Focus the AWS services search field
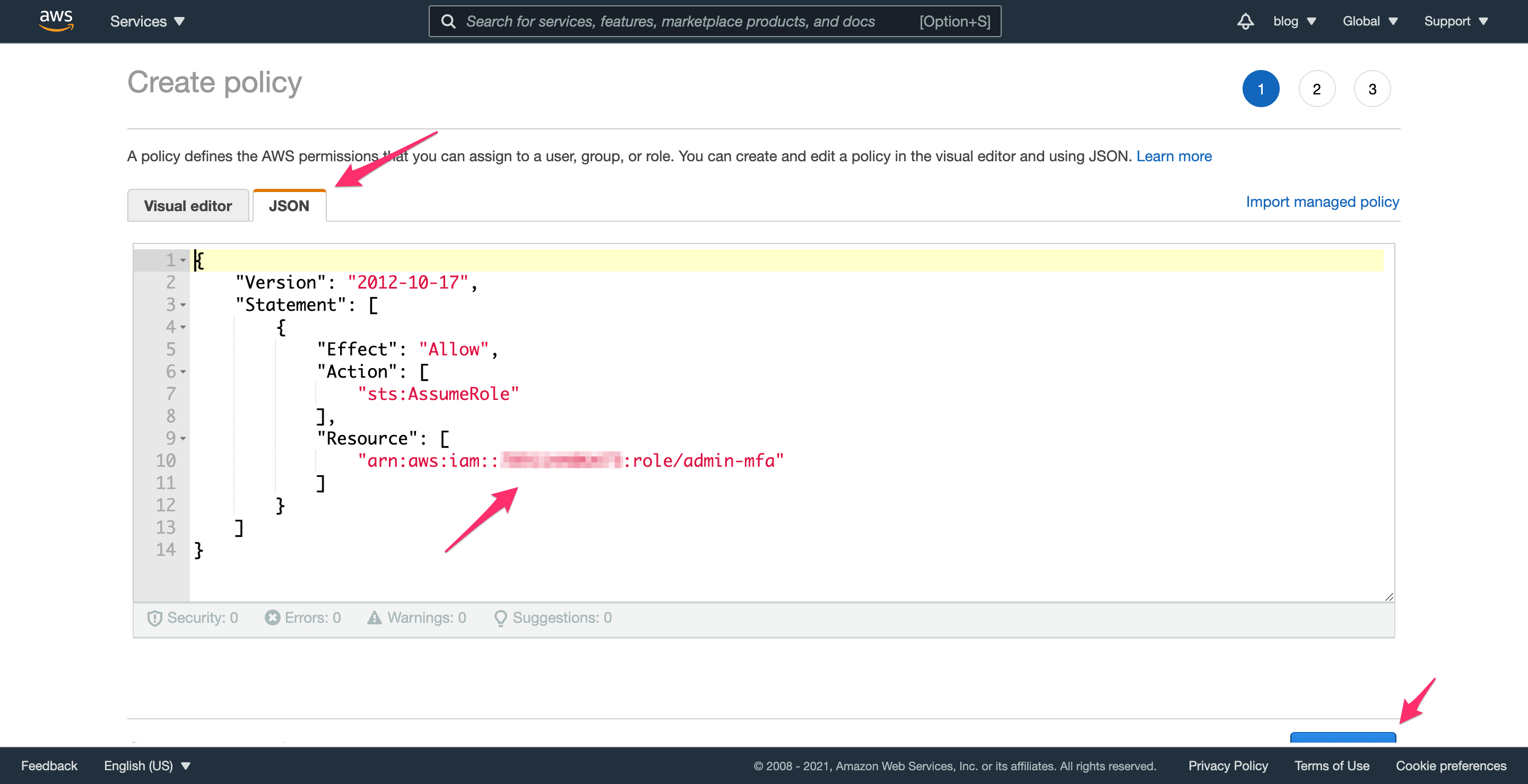Screen dimensions: 1528x784 pyautogui.click(x=715, y=21)
